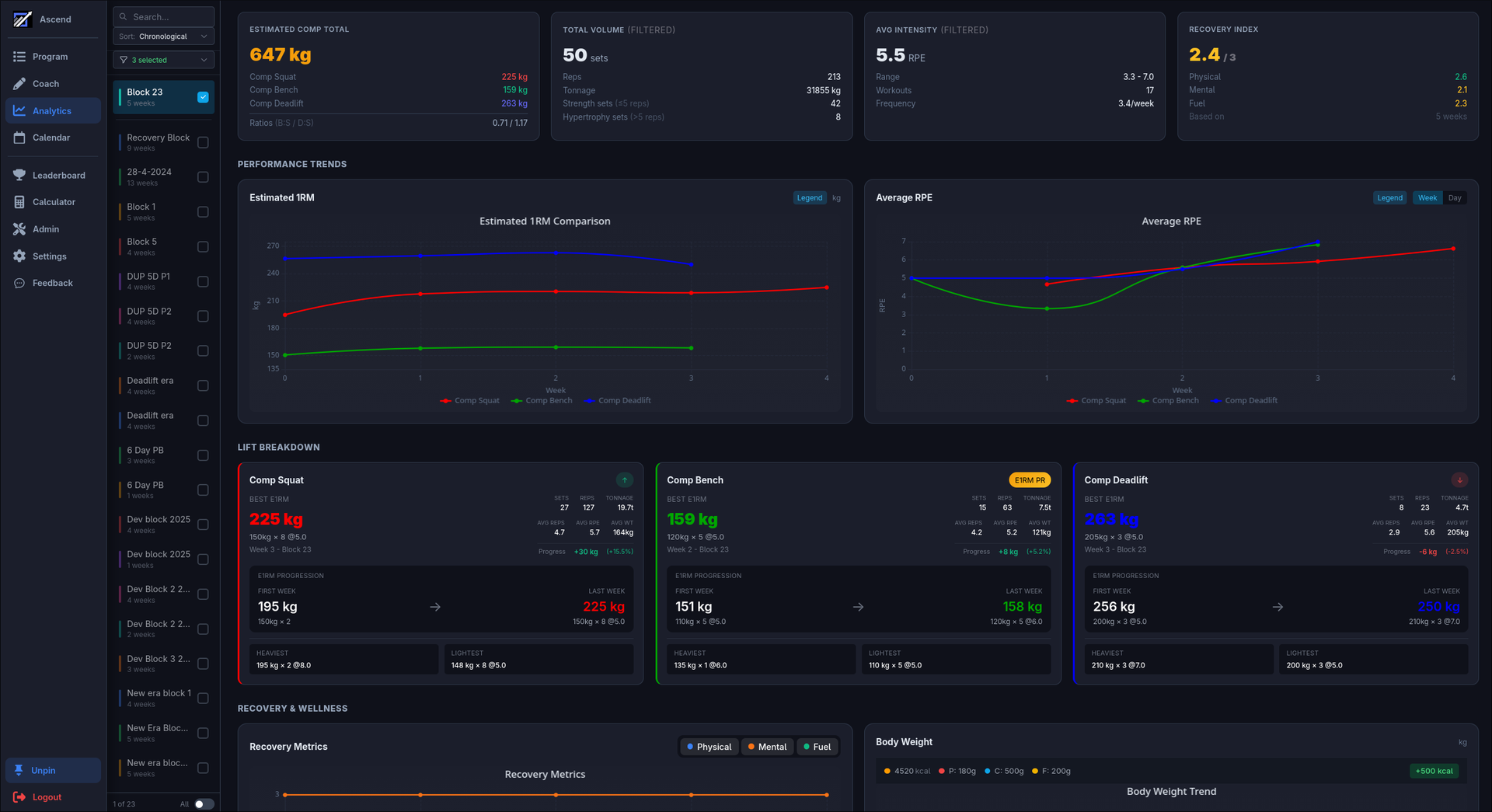
Task: Open the Program section in the sidebar
Action: click(52, 56)
